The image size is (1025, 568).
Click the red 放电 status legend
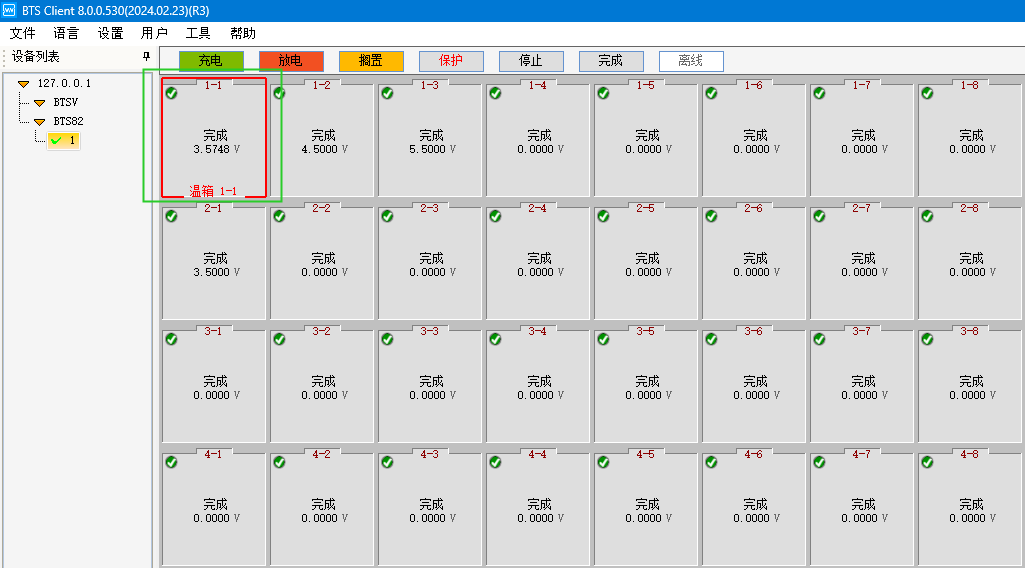pos(292,61)
